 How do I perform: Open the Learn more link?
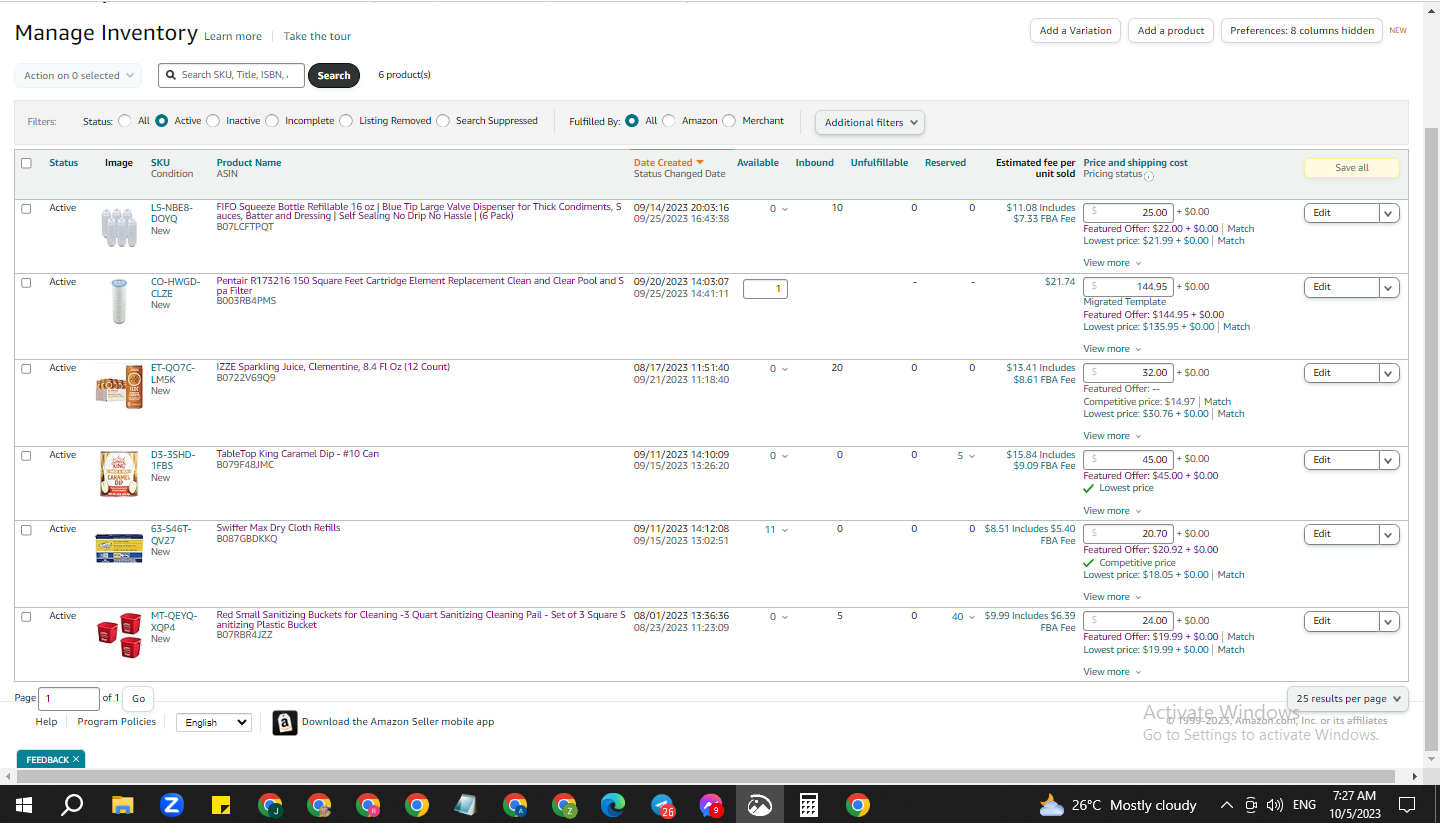point(233,37)
